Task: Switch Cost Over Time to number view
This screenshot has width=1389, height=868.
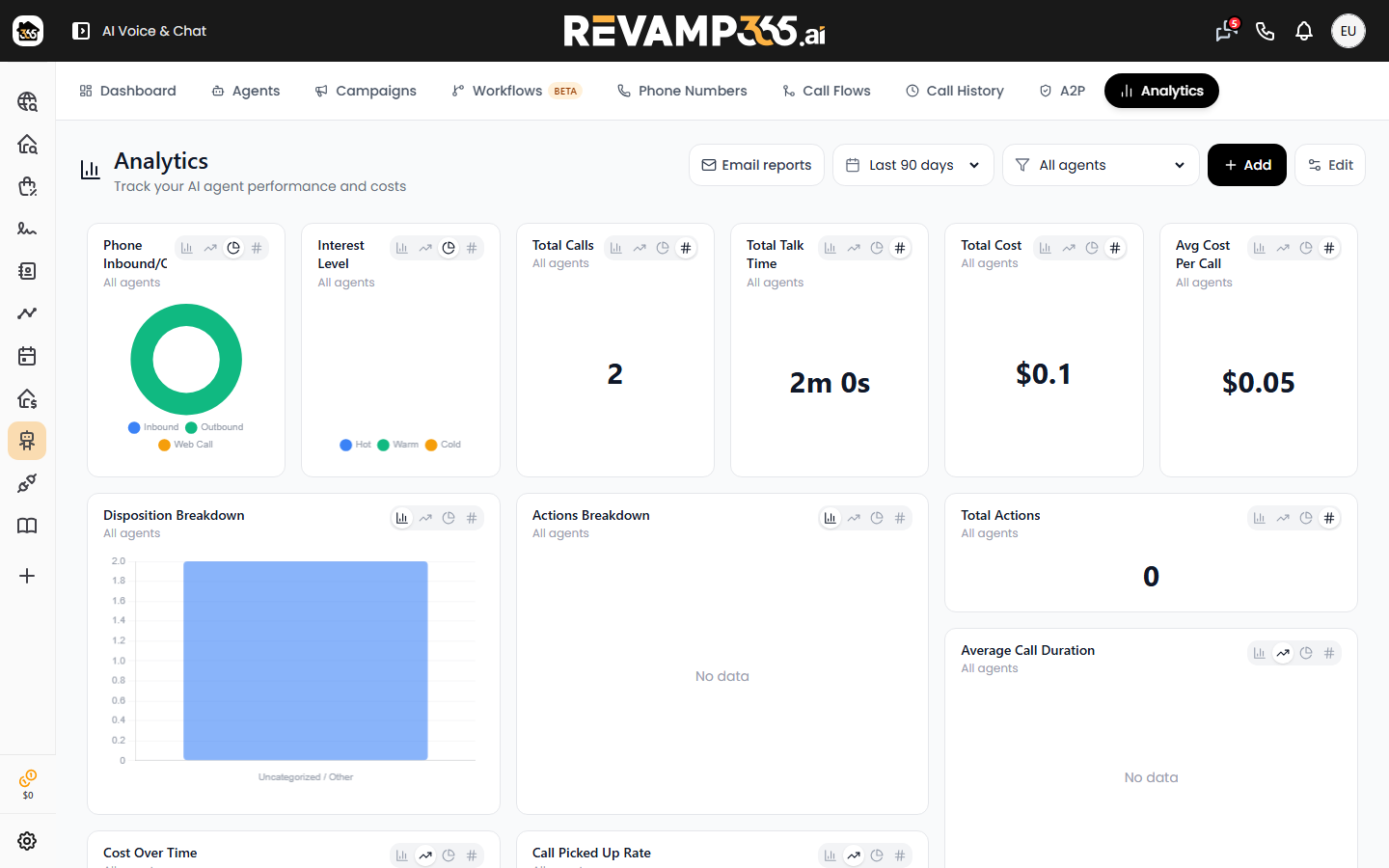Action: point(472,855)
